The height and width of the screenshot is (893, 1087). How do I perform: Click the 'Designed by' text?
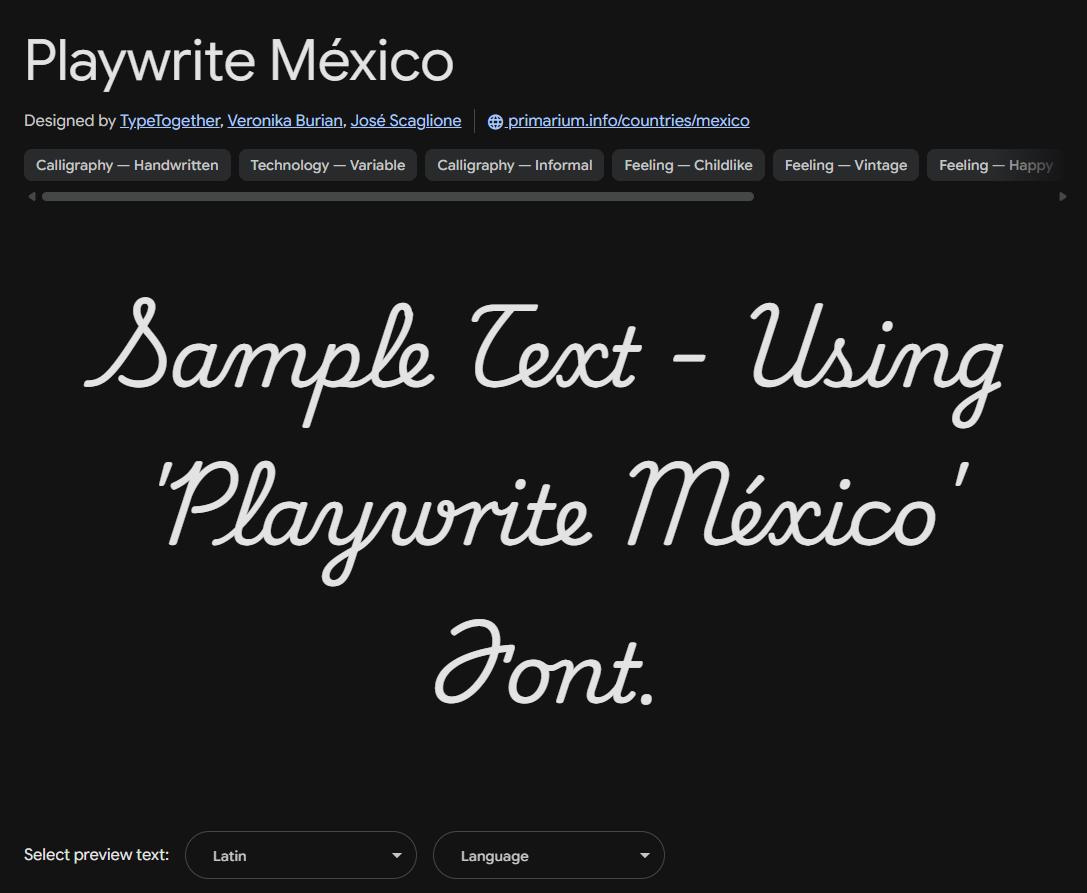69,121
